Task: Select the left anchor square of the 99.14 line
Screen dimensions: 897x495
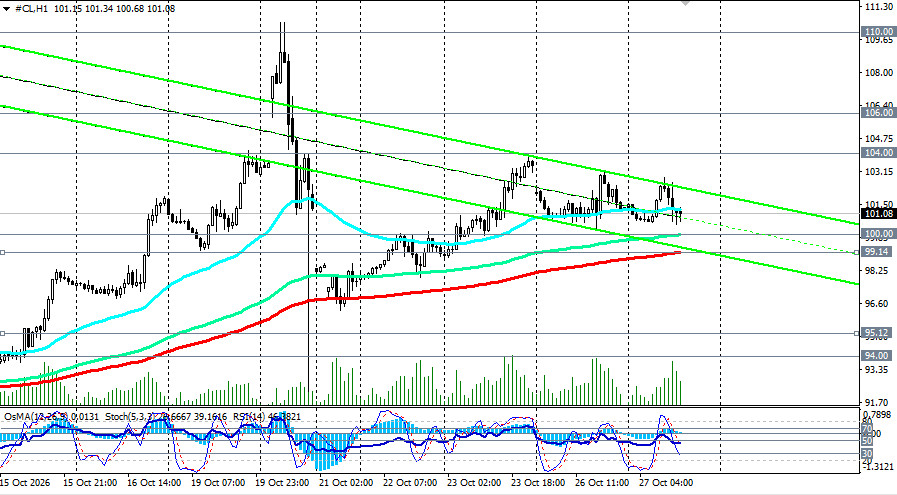Action: [2, 252]
